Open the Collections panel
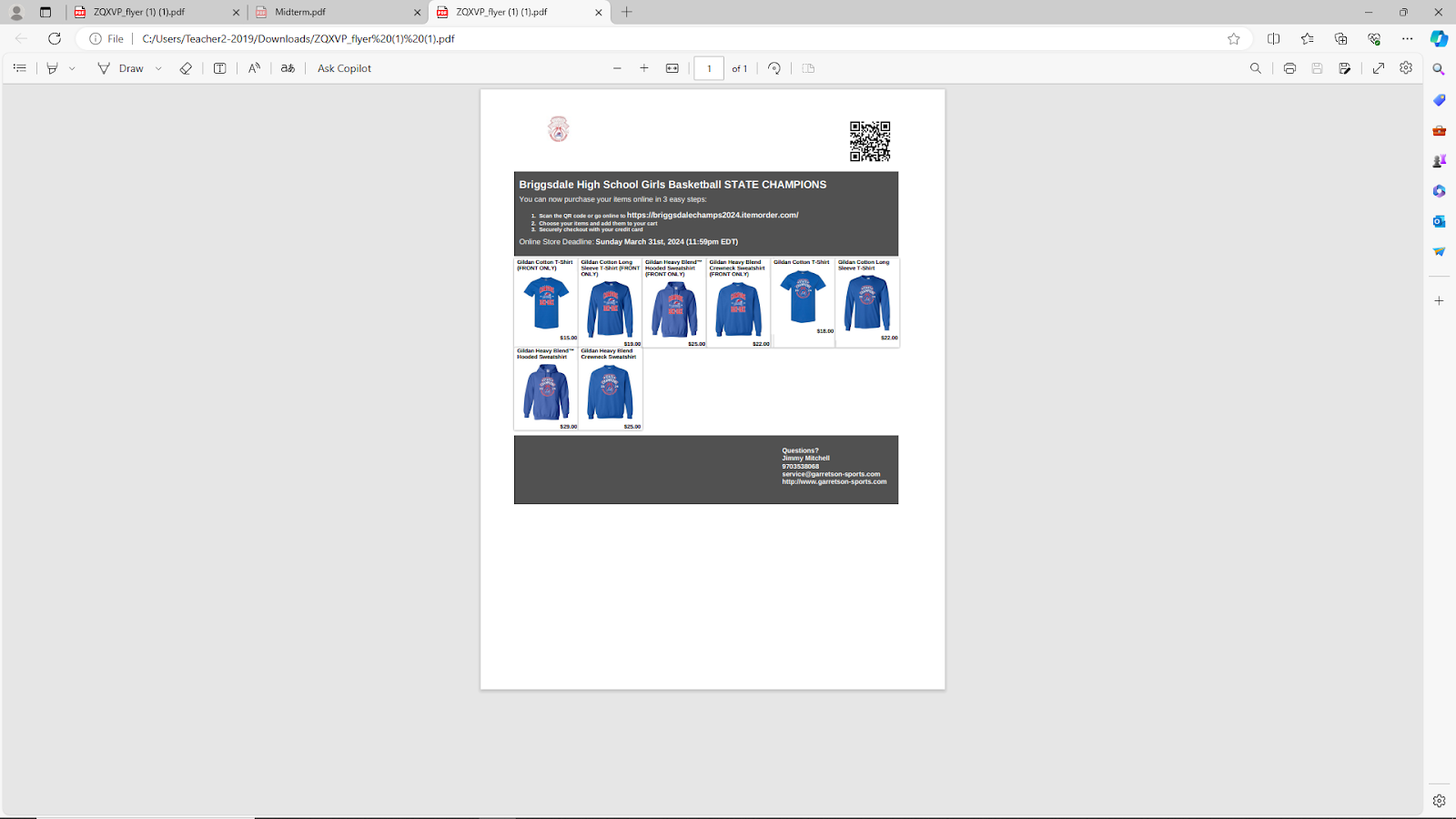 click(1340, 38)
